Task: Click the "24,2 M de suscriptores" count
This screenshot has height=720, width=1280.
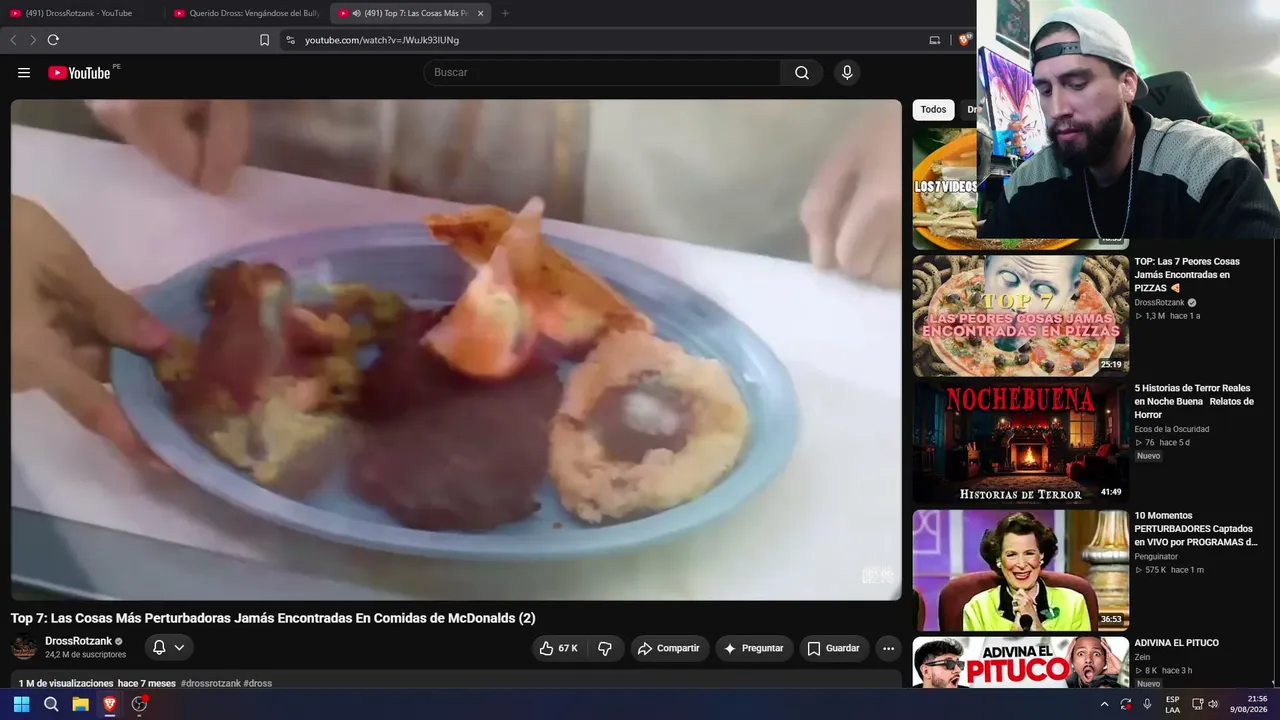Action: [85, 655]
